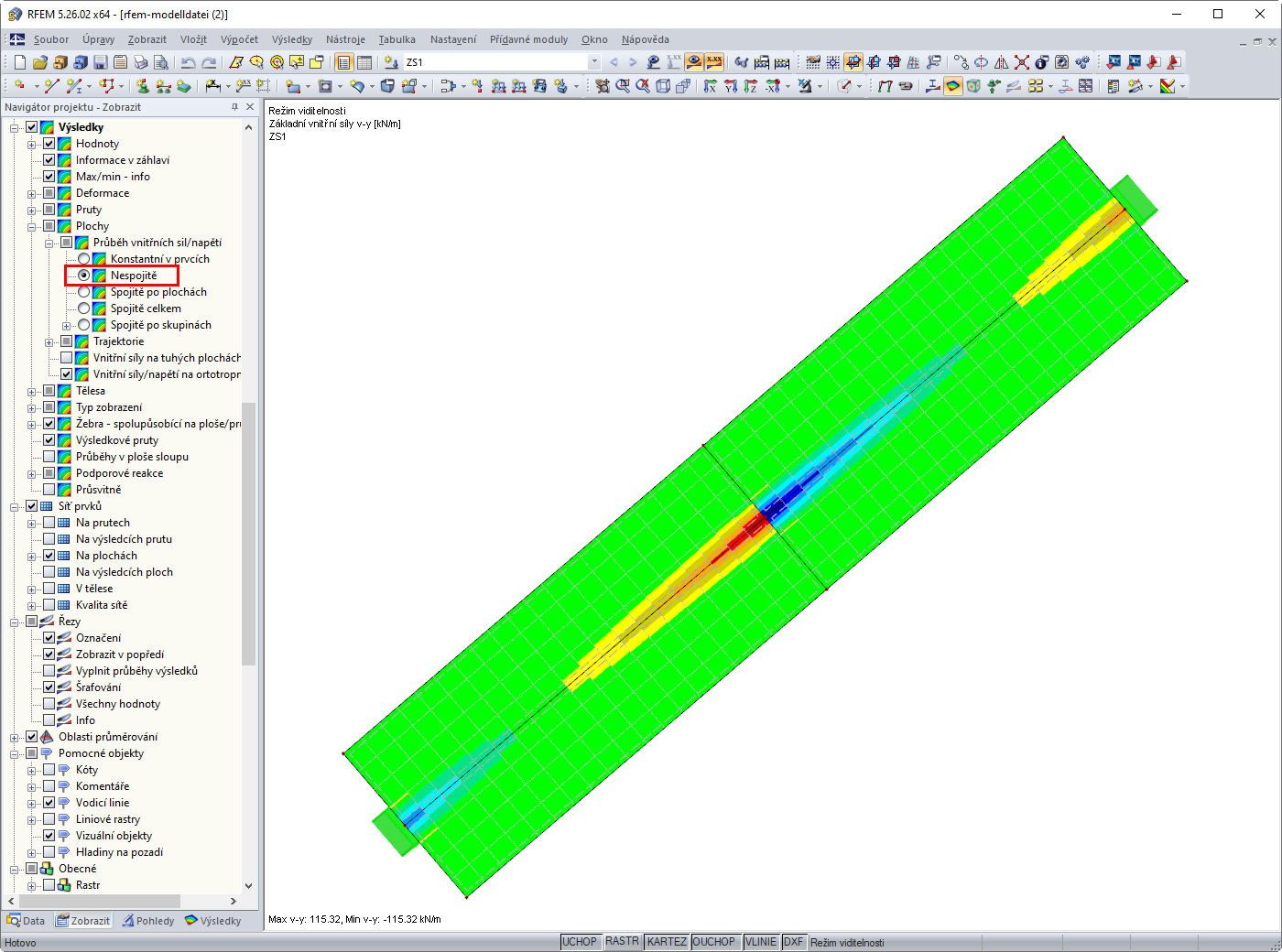Select view in Z direction icon
This screenshot has width=1282, height=952.
click(751, 86)
